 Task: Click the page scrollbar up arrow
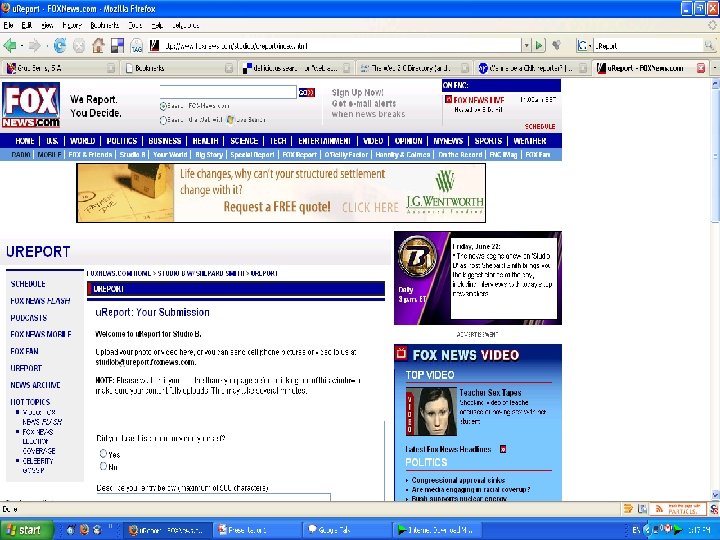pyautogui.click(x=715, y=84)
